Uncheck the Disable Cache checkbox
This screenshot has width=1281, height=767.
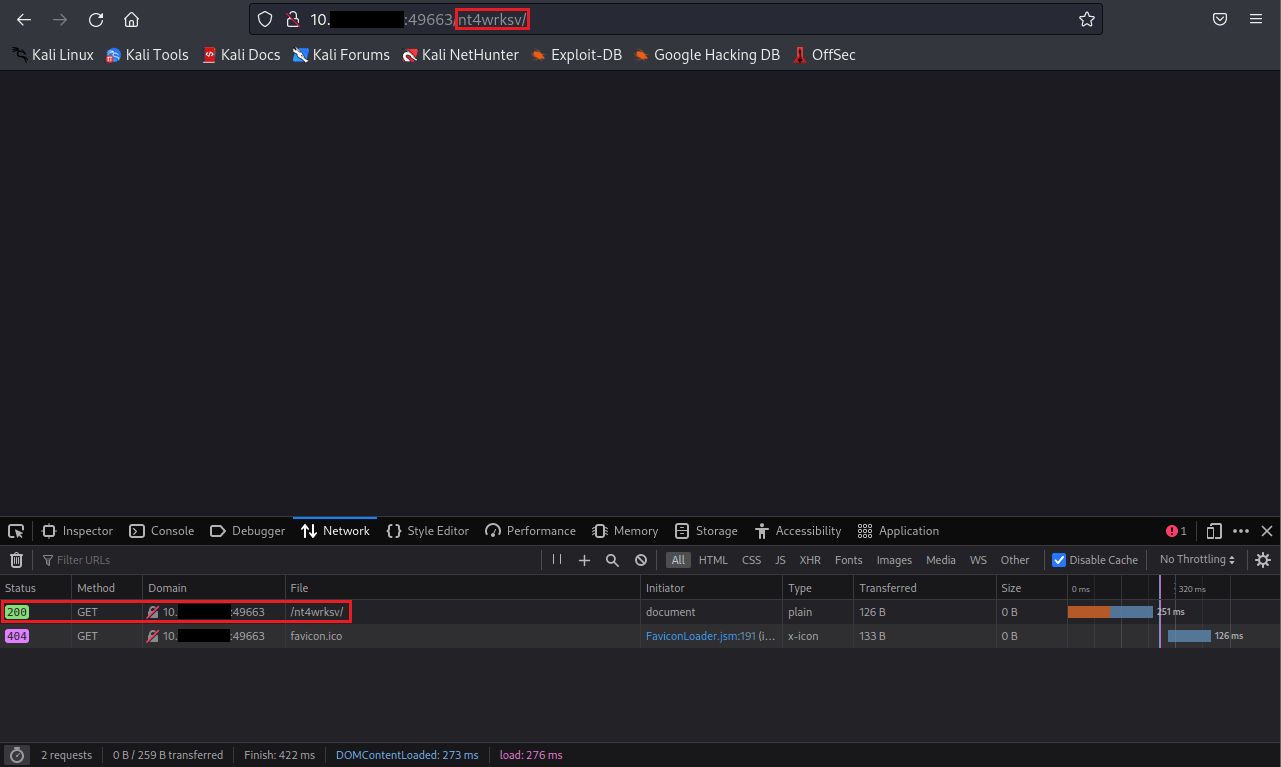pos(1059,560)
